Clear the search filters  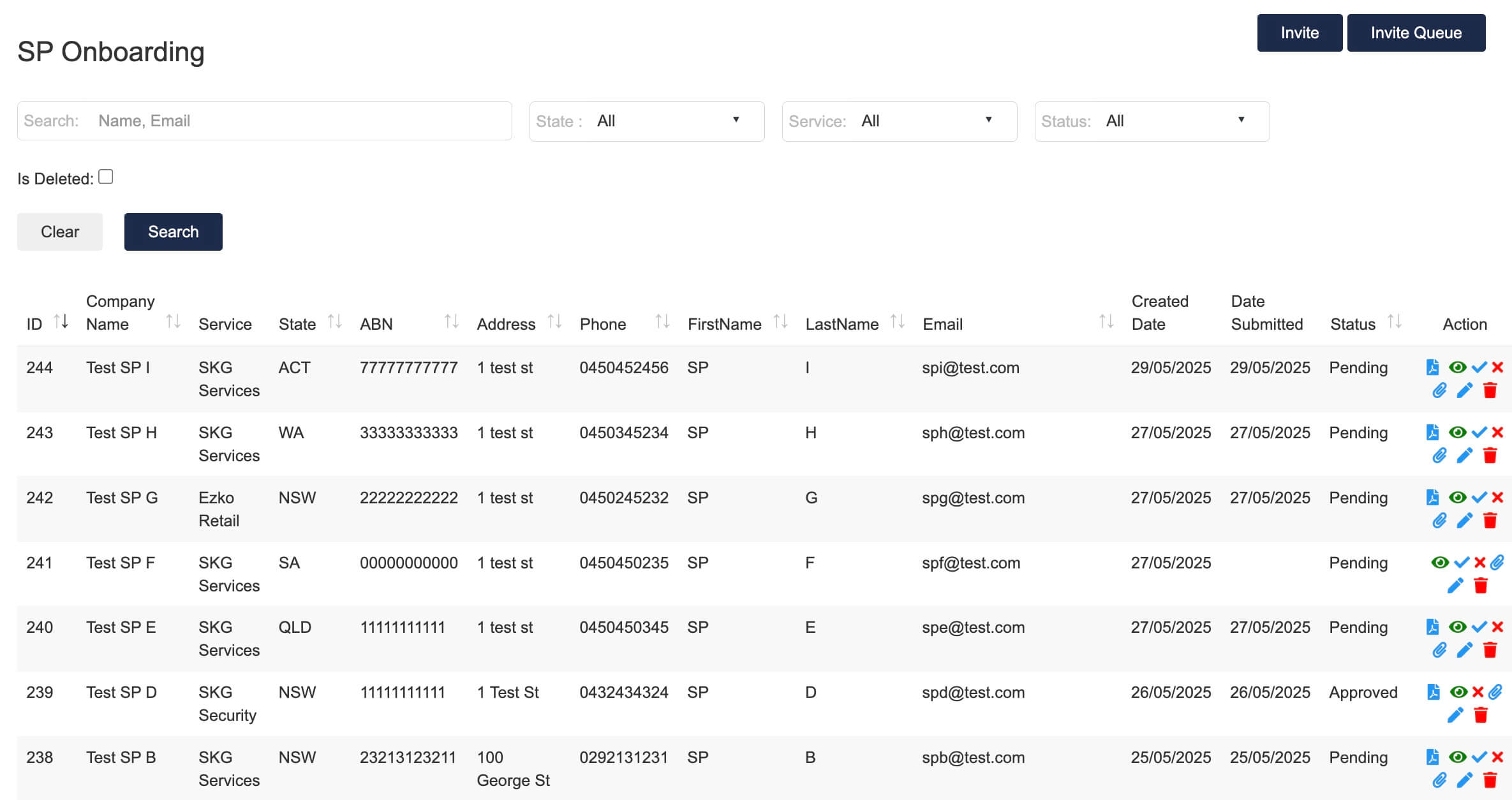(60, 232)
